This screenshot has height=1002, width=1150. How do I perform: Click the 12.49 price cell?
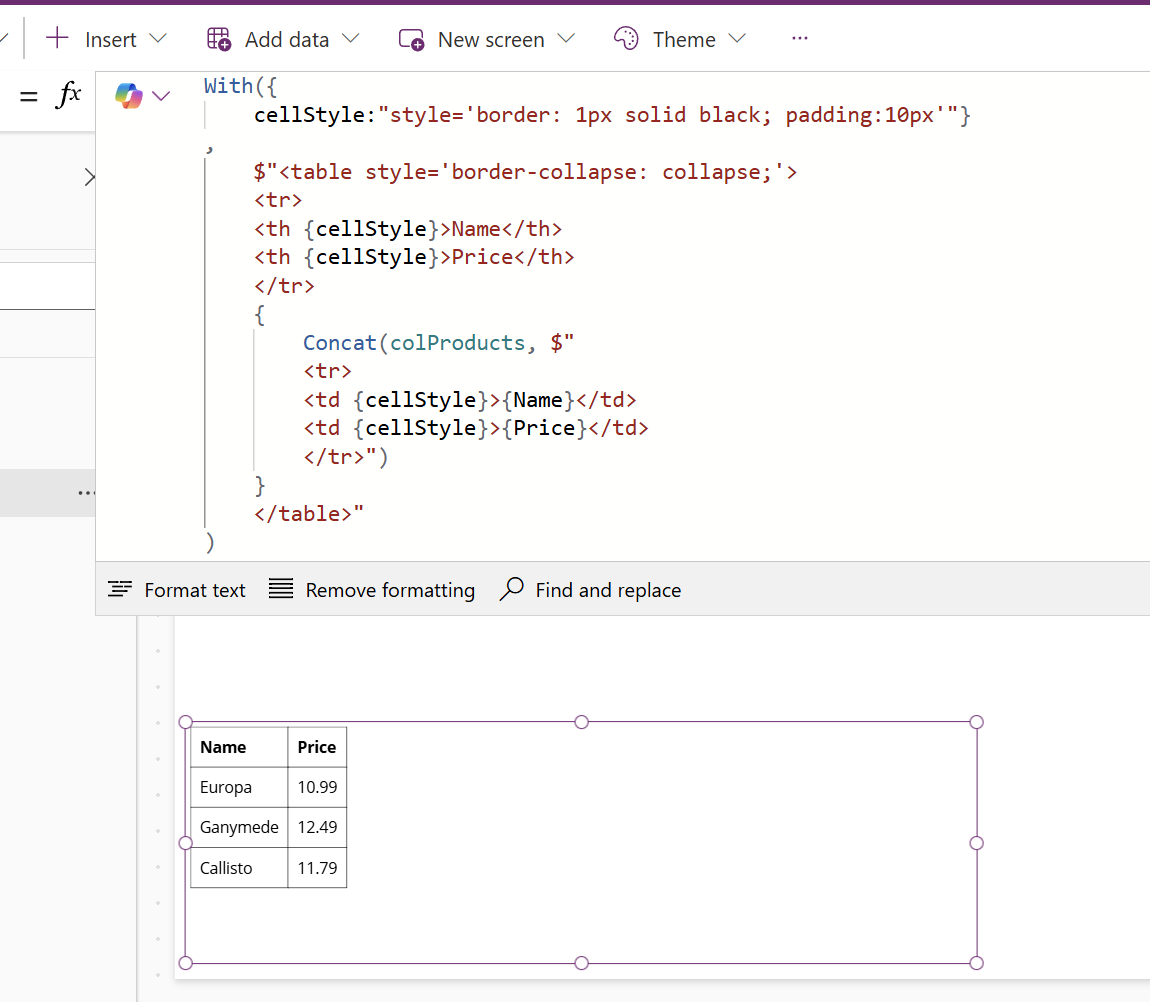[x=317, y=828]
